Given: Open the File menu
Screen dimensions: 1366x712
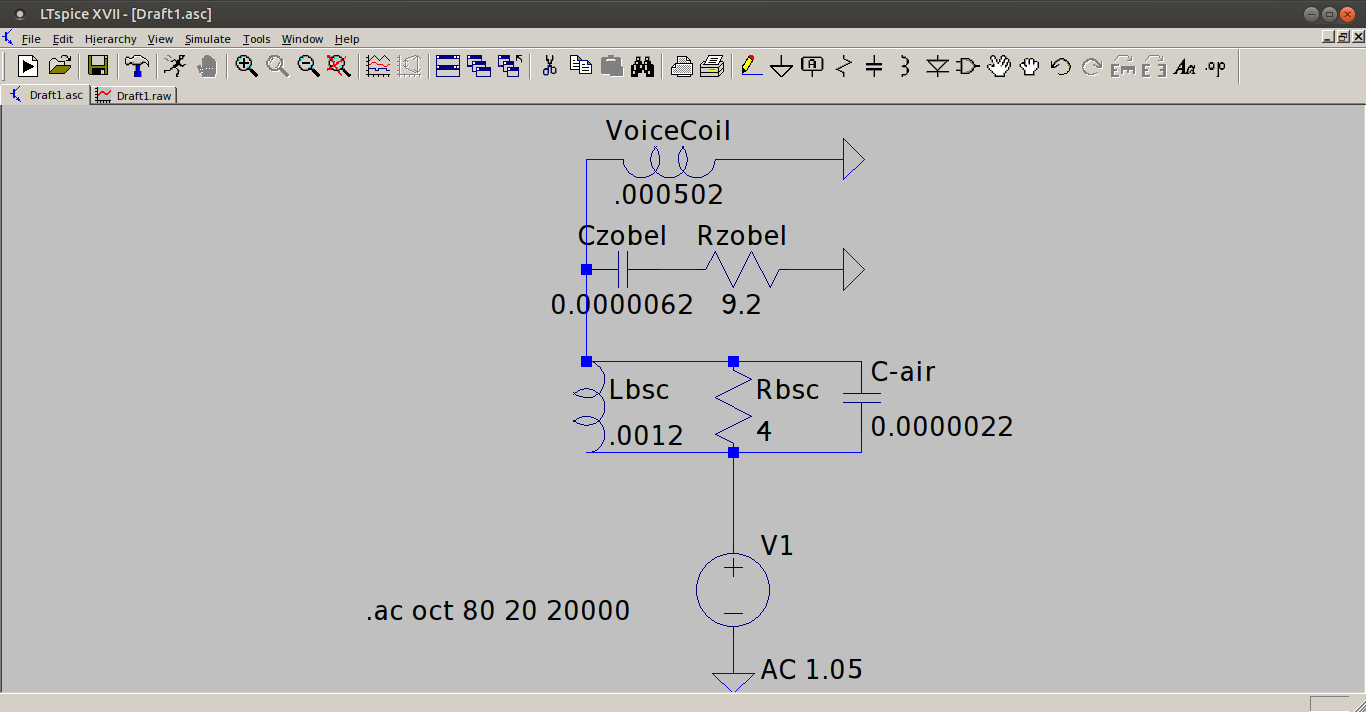Looking at the screenshot, I should pyautogui.click(x=31, y=39).
